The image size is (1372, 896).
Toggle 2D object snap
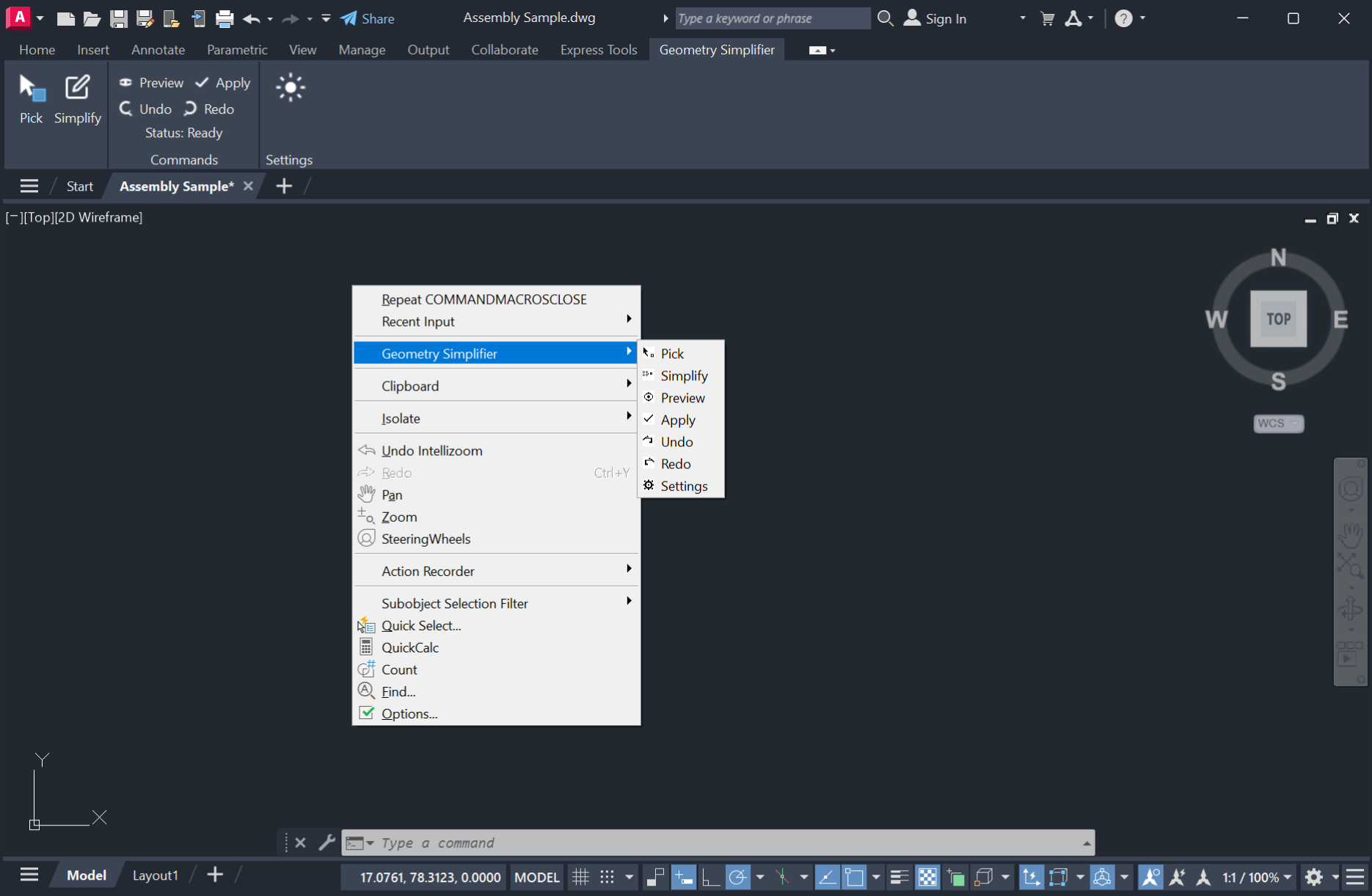(854, 877)
